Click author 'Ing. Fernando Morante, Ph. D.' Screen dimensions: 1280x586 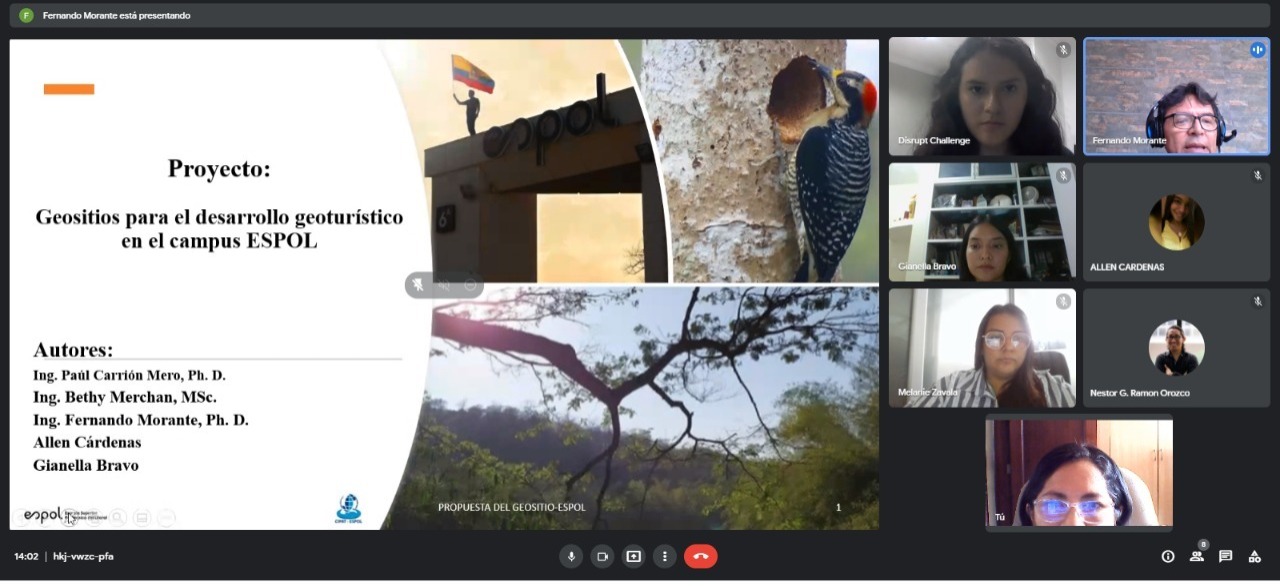pos(140,420)
